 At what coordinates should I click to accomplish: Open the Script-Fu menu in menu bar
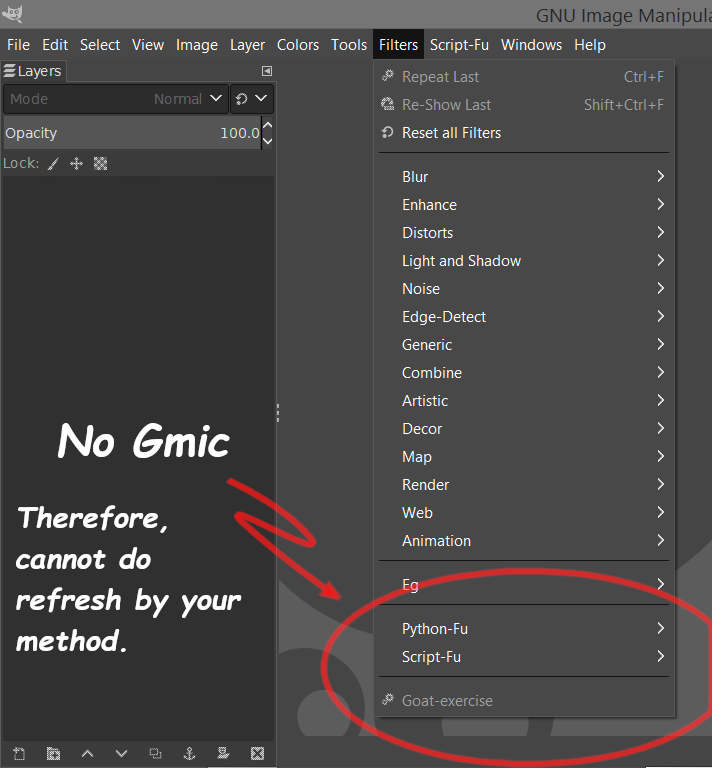pos(459,45)
